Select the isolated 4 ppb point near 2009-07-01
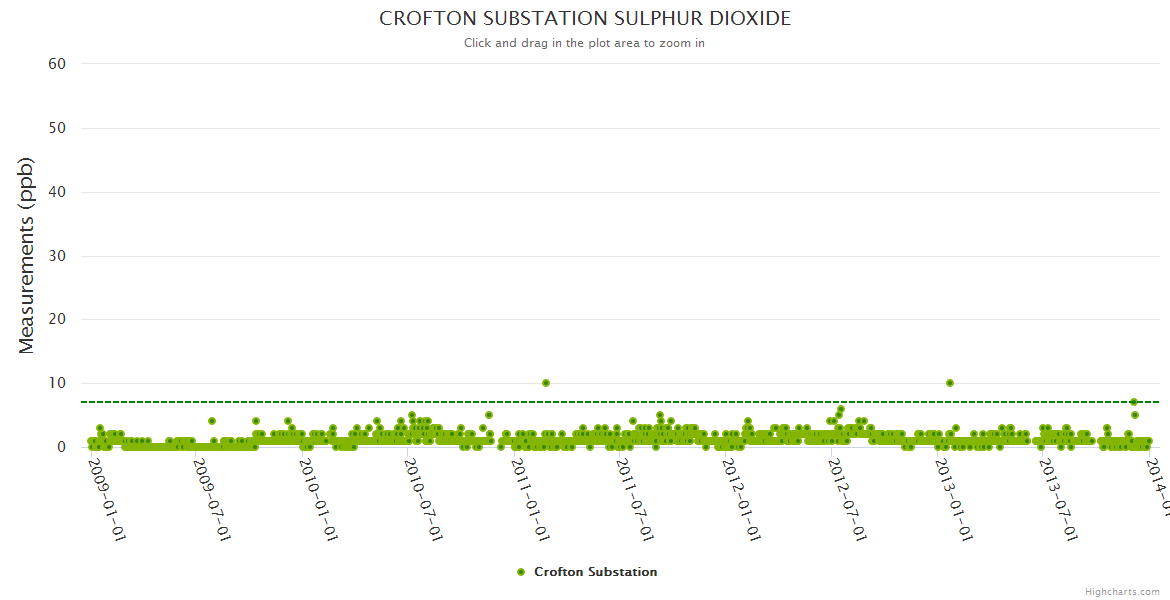Screen dimensions: 1170x600 tap(212, 421)
